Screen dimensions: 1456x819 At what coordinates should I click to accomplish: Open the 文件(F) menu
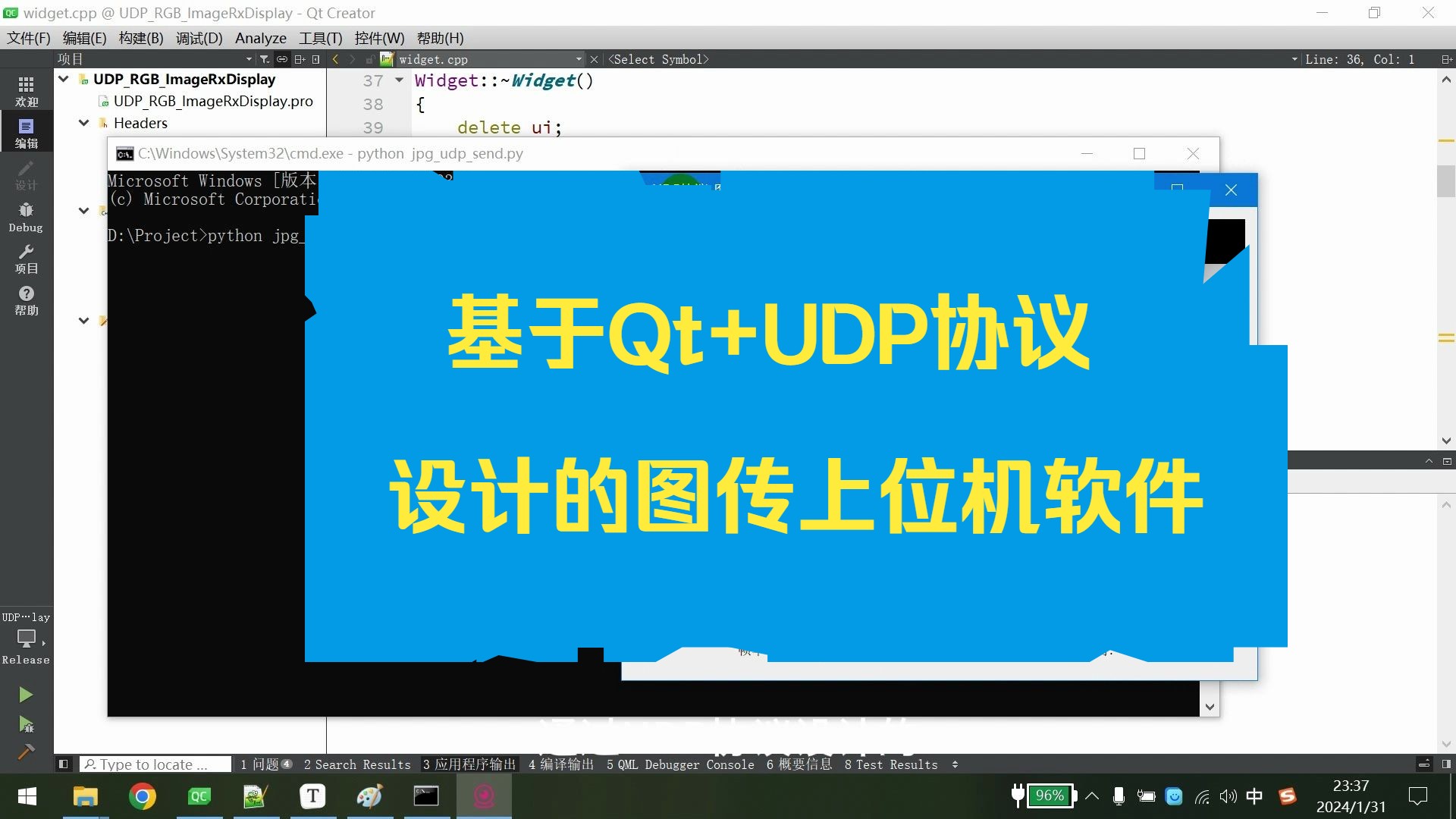click(x=29, y=38)
